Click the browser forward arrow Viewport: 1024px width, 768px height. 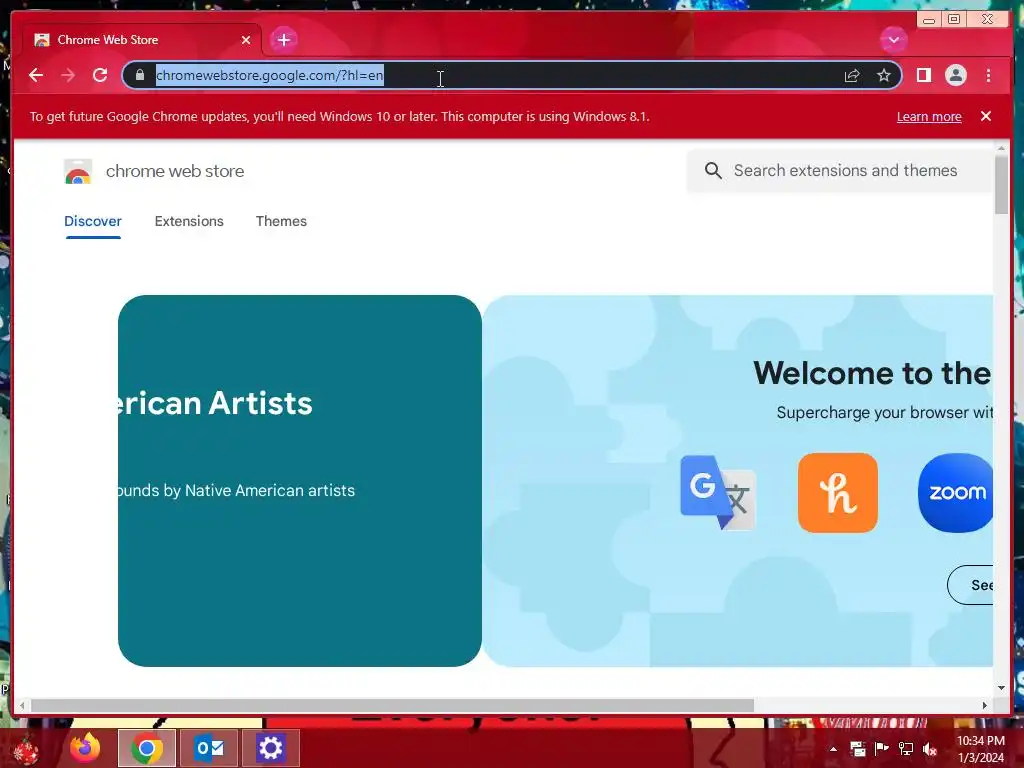pyautogui.click(x=68, y=75)
